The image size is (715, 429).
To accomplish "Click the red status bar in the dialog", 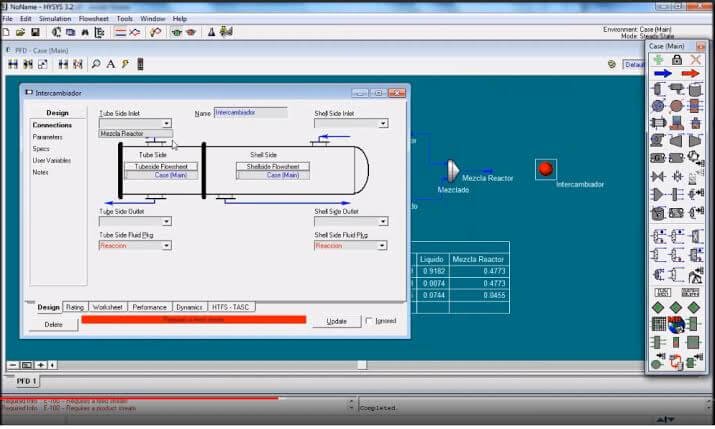I will click(x=194, y=320).
